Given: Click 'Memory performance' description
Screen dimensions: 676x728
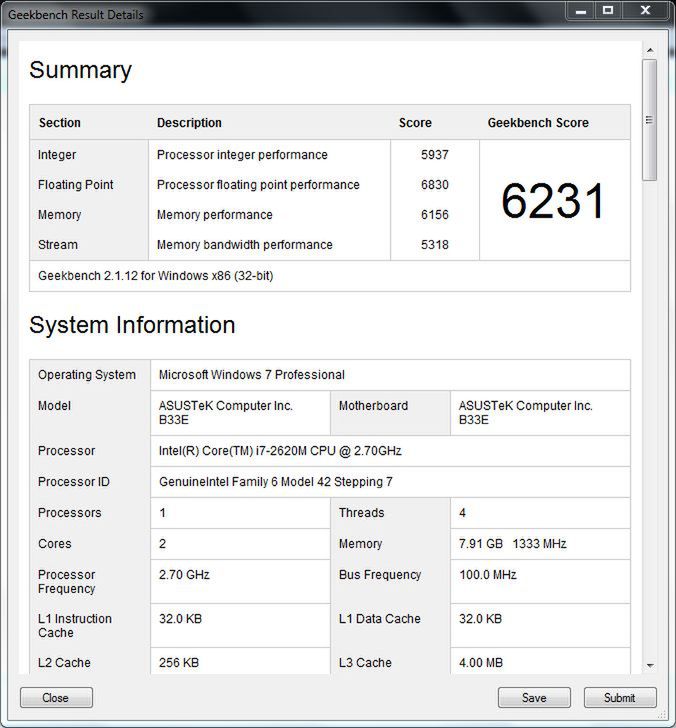Looking at the screenshot, I should [x=214, y=215].
